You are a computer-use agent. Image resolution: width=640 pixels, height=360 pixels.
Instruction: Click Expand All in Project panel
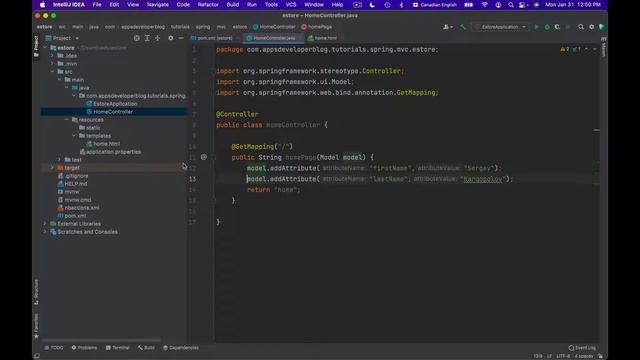(x=147, y=38)
